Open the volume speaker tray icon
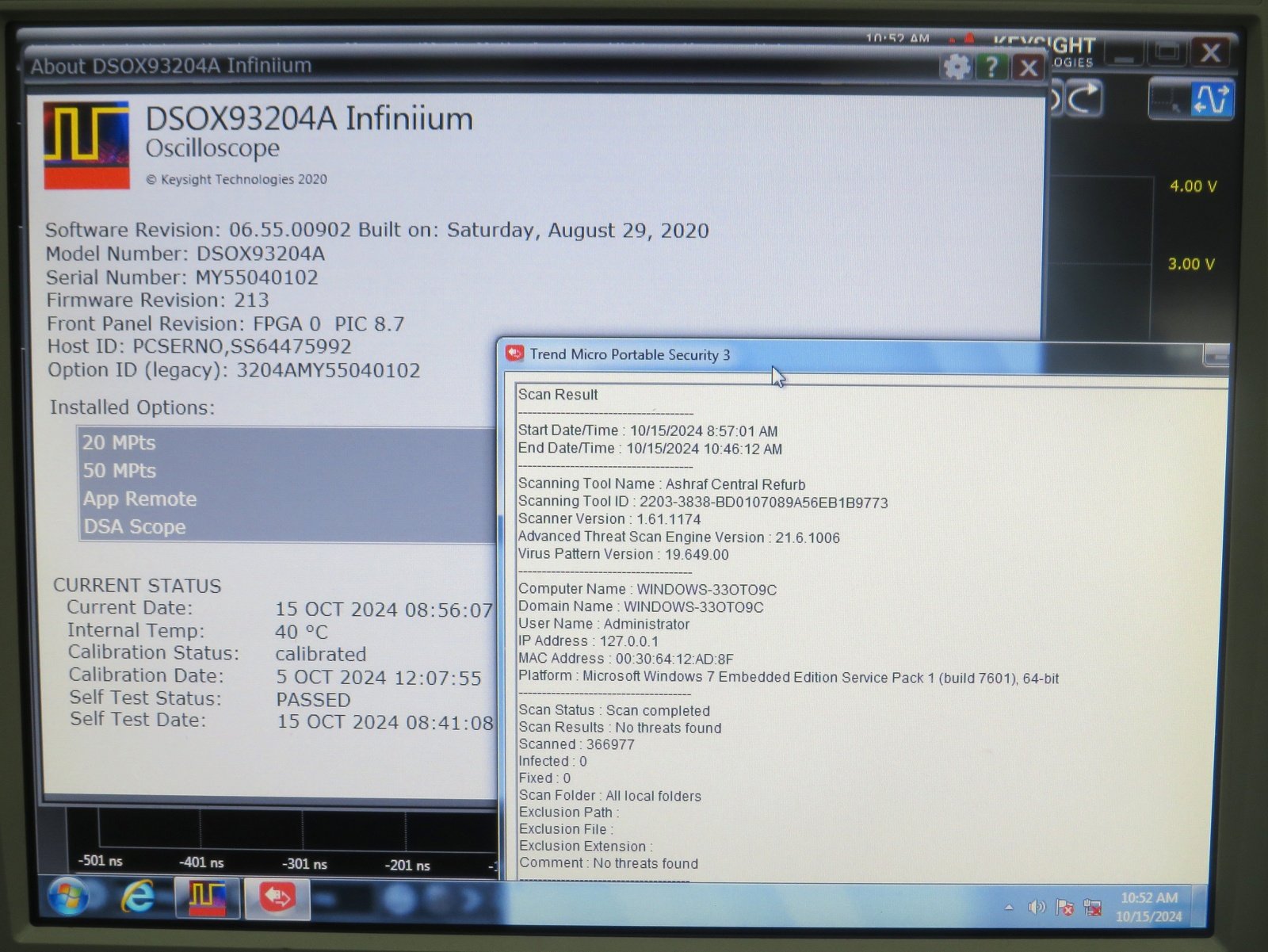This screenshot has width=1268, height=952. tap(1036, 907)
